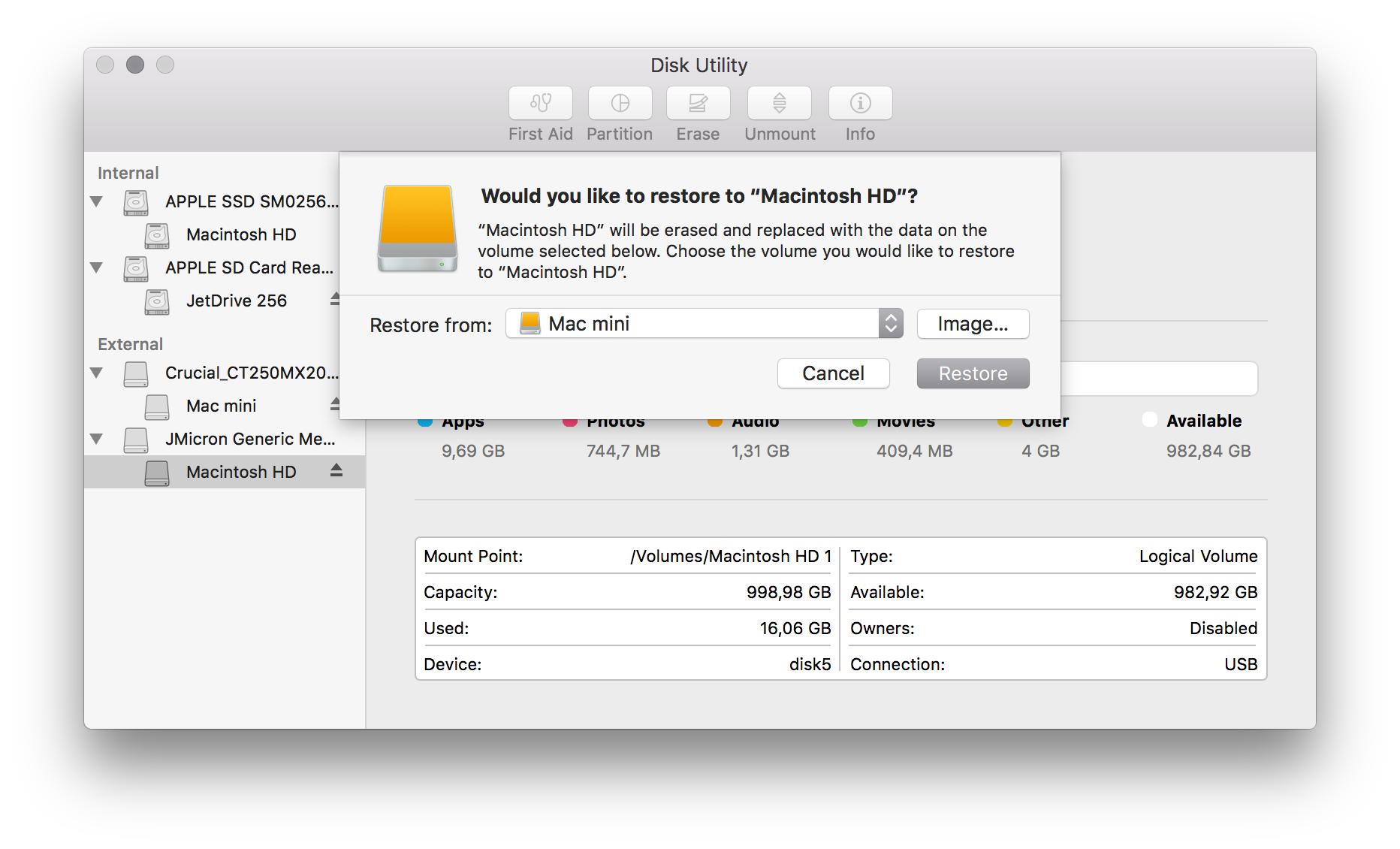Collapse the APPLE SSD SM0256 disclosure triangle
1400x849 pixels.
(x=96, y=201)
